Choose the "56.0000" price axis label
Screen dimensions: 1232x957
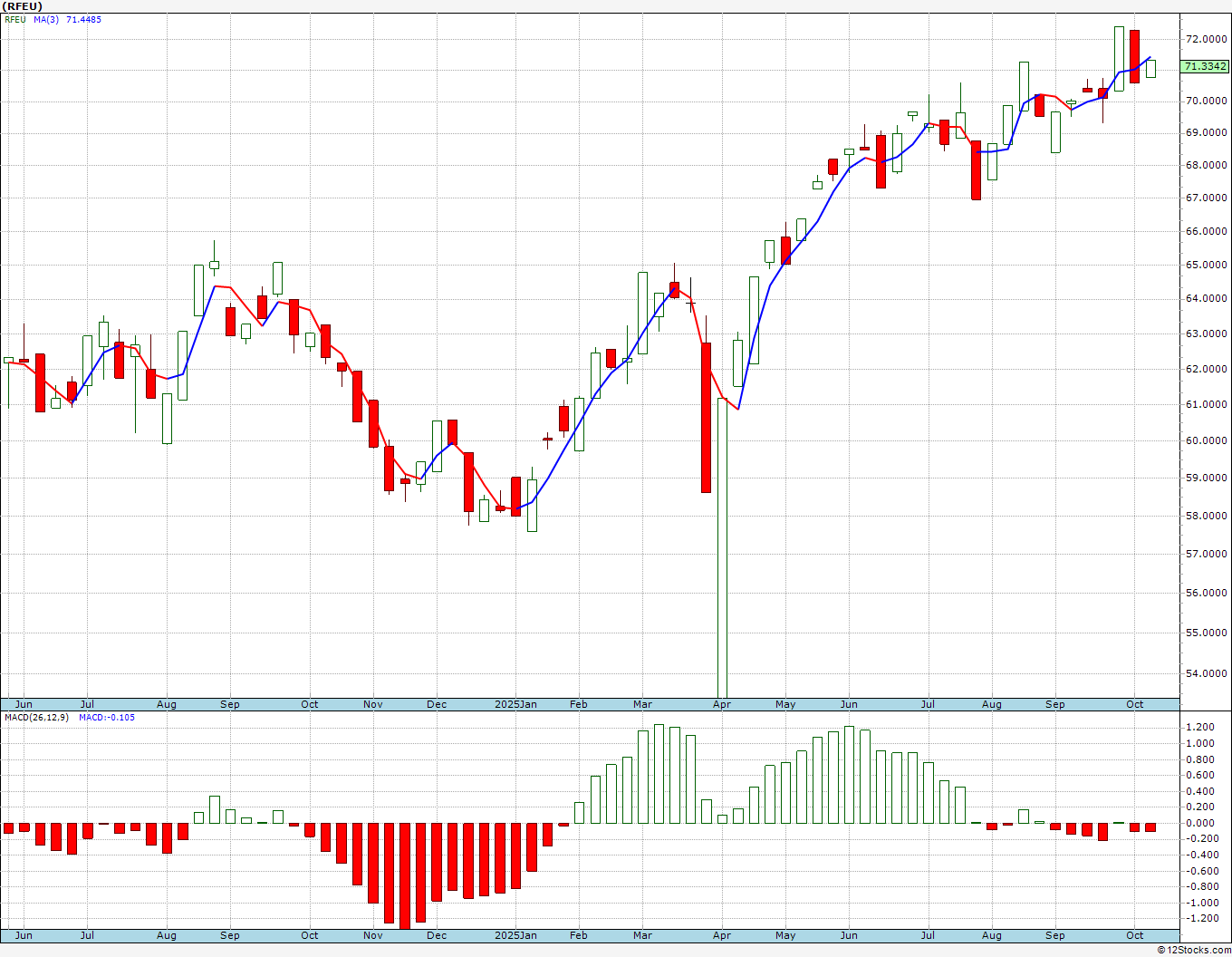[x=1206, y=593]
